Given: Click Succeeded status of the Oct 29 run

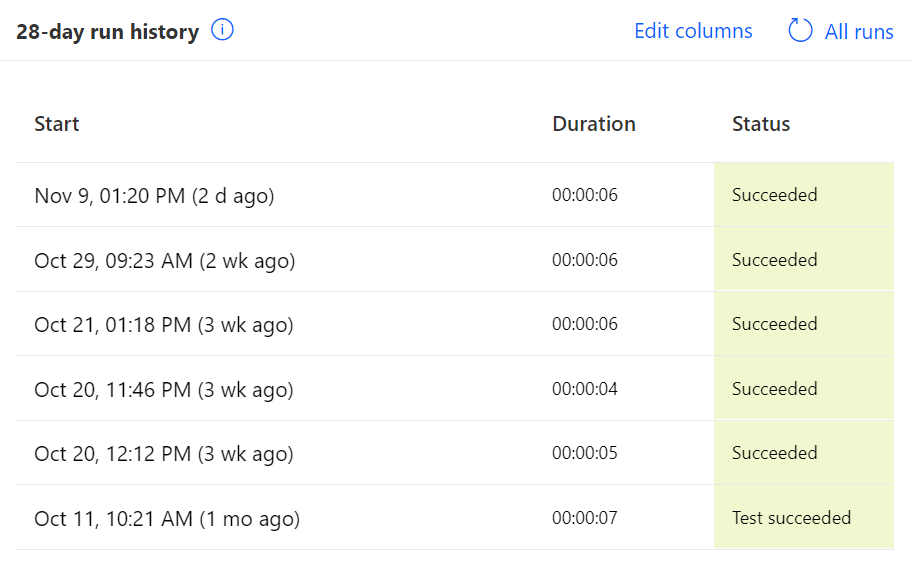Looking at the screenshot, I should click(774, 260).
